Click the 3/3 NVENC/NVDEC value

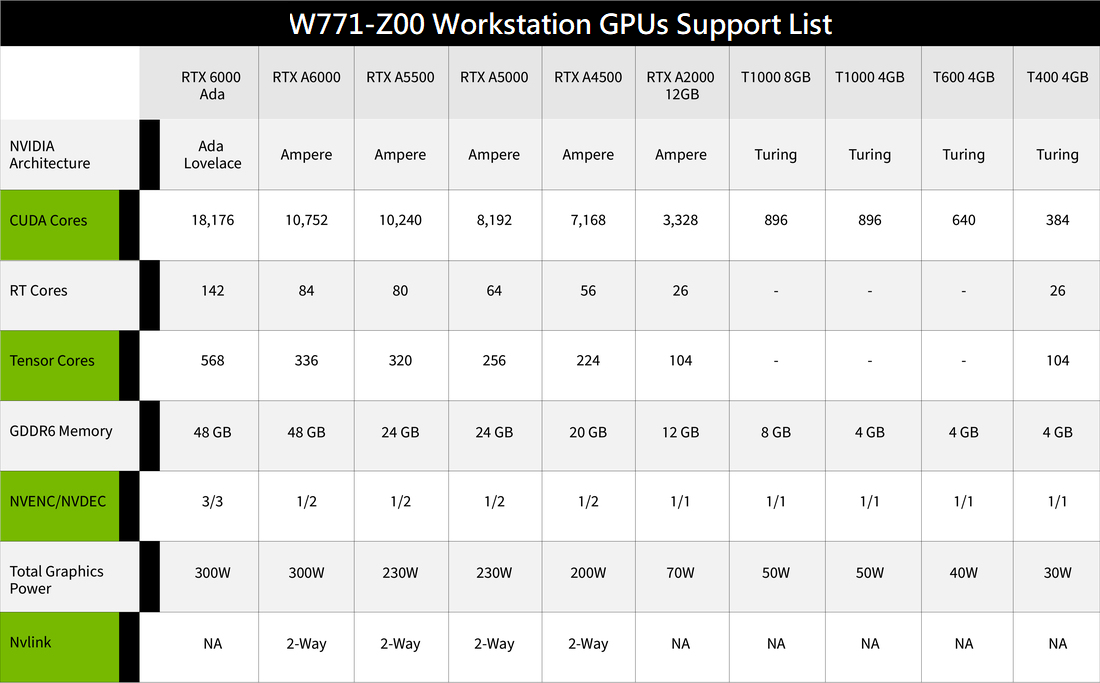tap(213, 501)
